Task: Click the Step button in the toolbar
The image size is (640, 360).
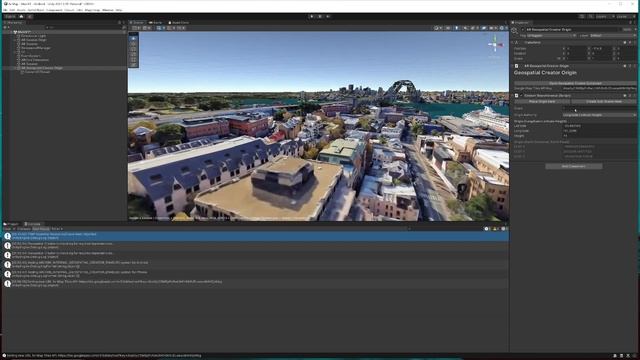Action: [x=328, y=16]
